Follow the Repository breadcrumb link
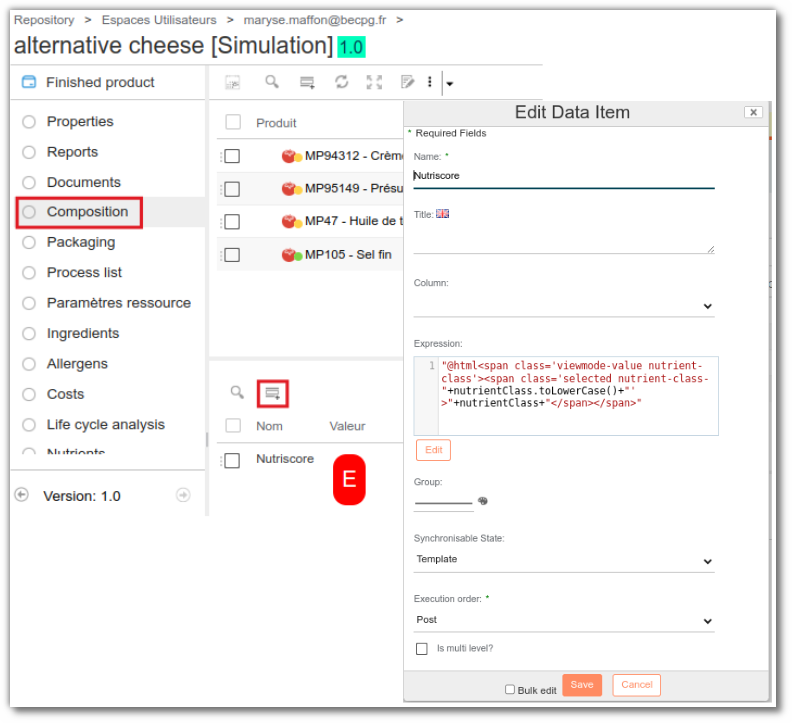The height and width of the screenshot is (723, 792). point(44,20)
